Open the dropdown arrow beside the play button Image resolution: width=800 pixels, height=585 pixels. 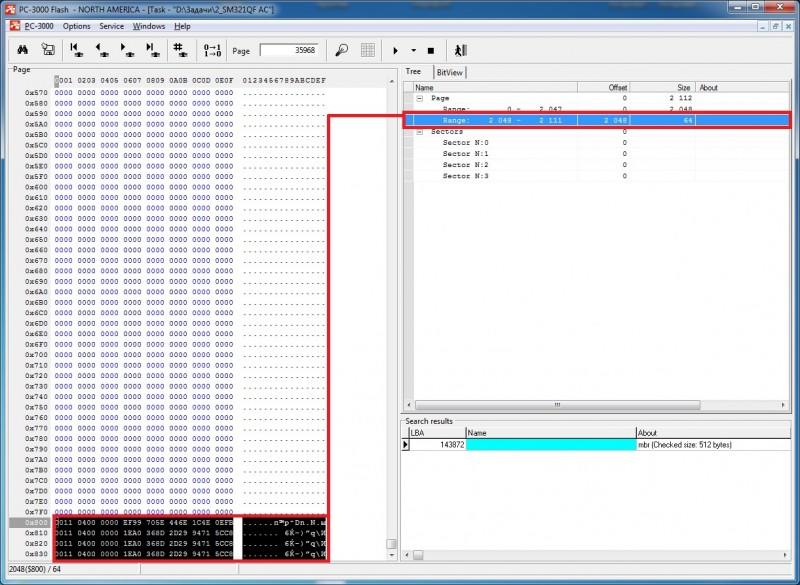click(x=413, y=50)
